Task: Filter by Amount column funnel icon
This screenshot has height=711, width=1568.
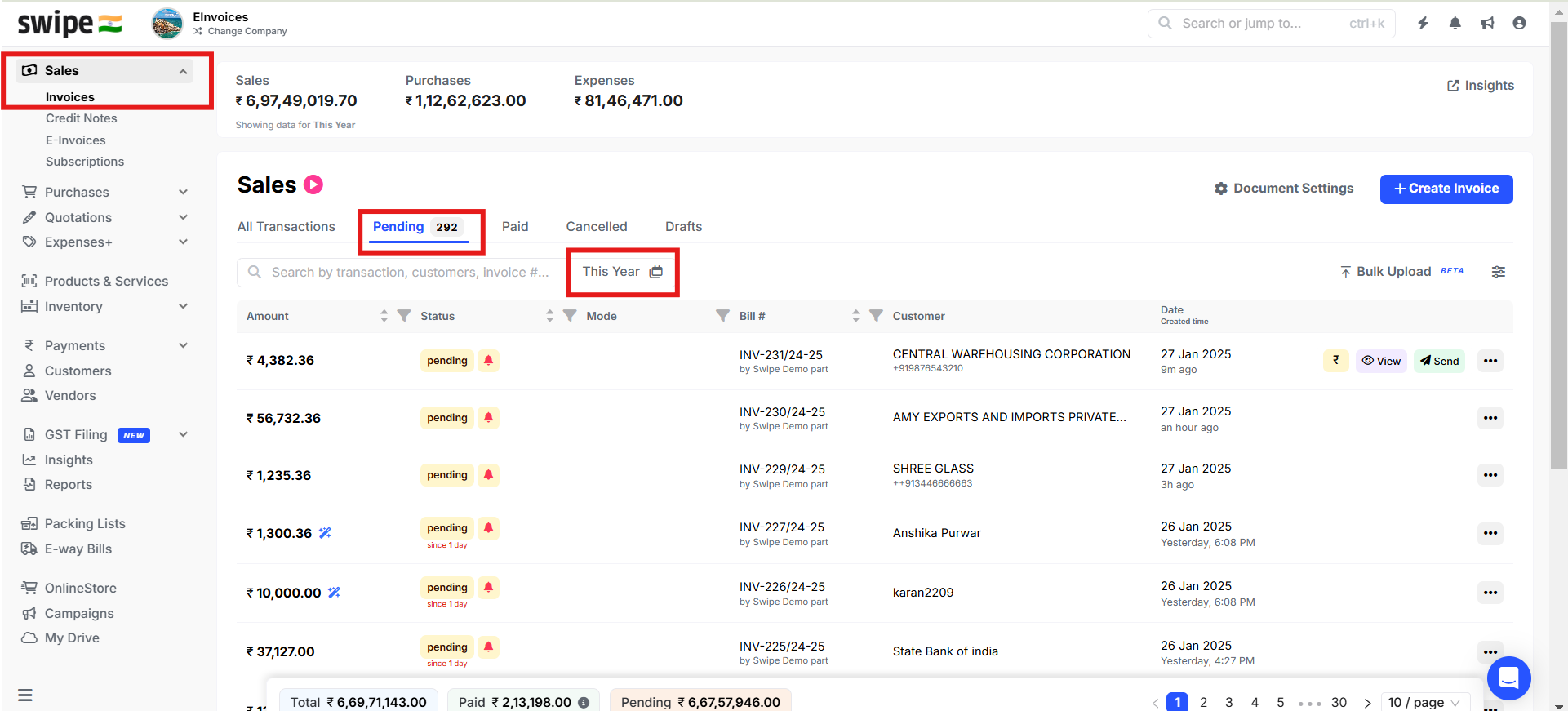Action: [403, 315]
